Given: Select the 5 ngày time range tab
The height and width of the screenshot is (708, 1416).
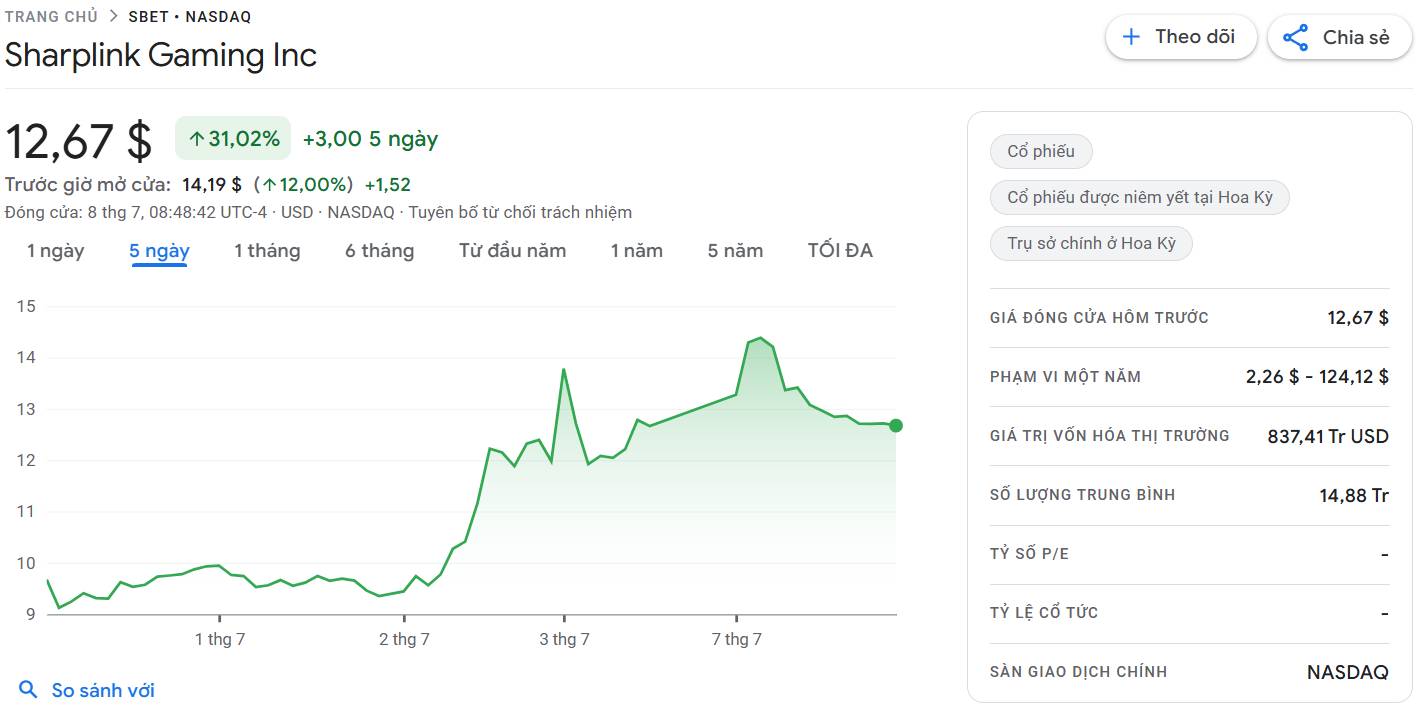Looking at the screenshot, I should 159,251.
